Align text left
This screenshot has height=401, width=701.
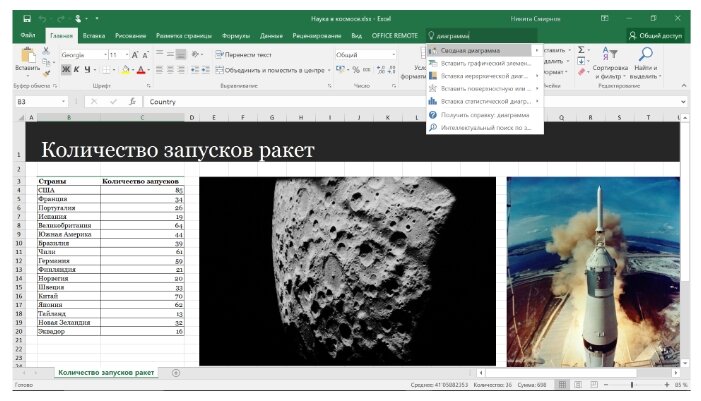[160, 70]
